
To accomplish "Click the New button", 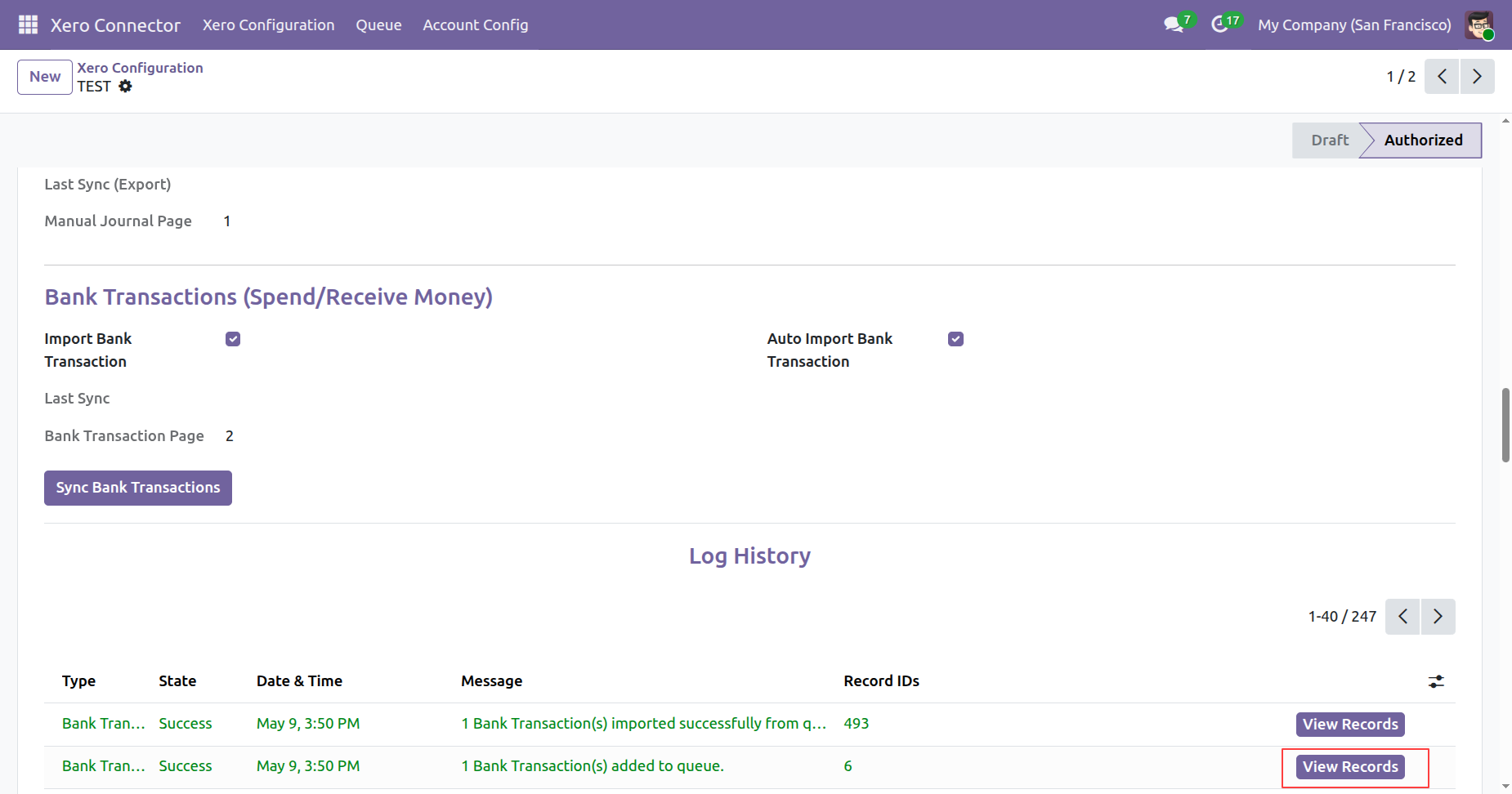I will [45, 77].
